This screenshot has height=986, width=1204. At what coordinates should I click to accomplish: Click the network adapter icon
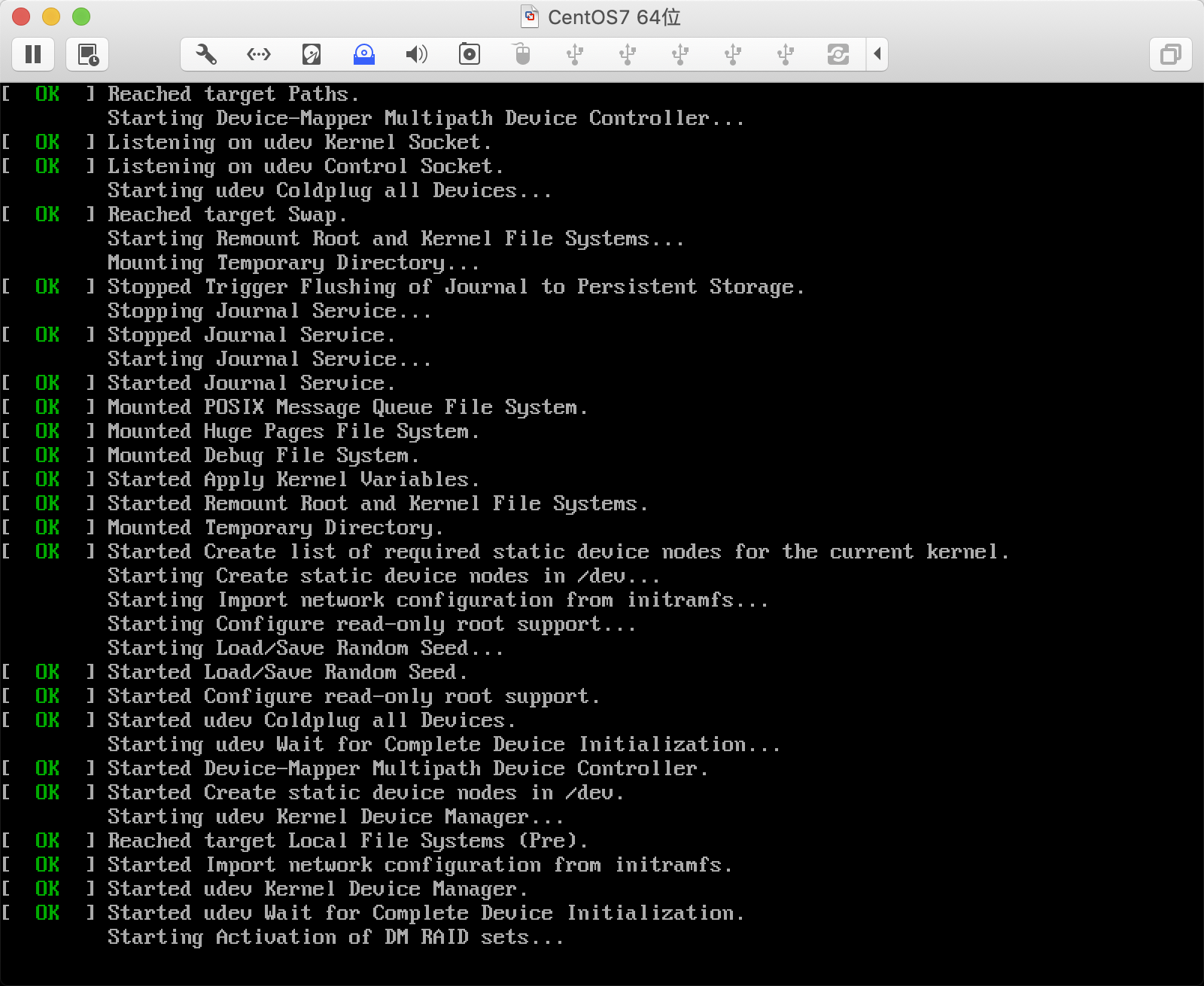pyautogui.click(x=259, y=54)
